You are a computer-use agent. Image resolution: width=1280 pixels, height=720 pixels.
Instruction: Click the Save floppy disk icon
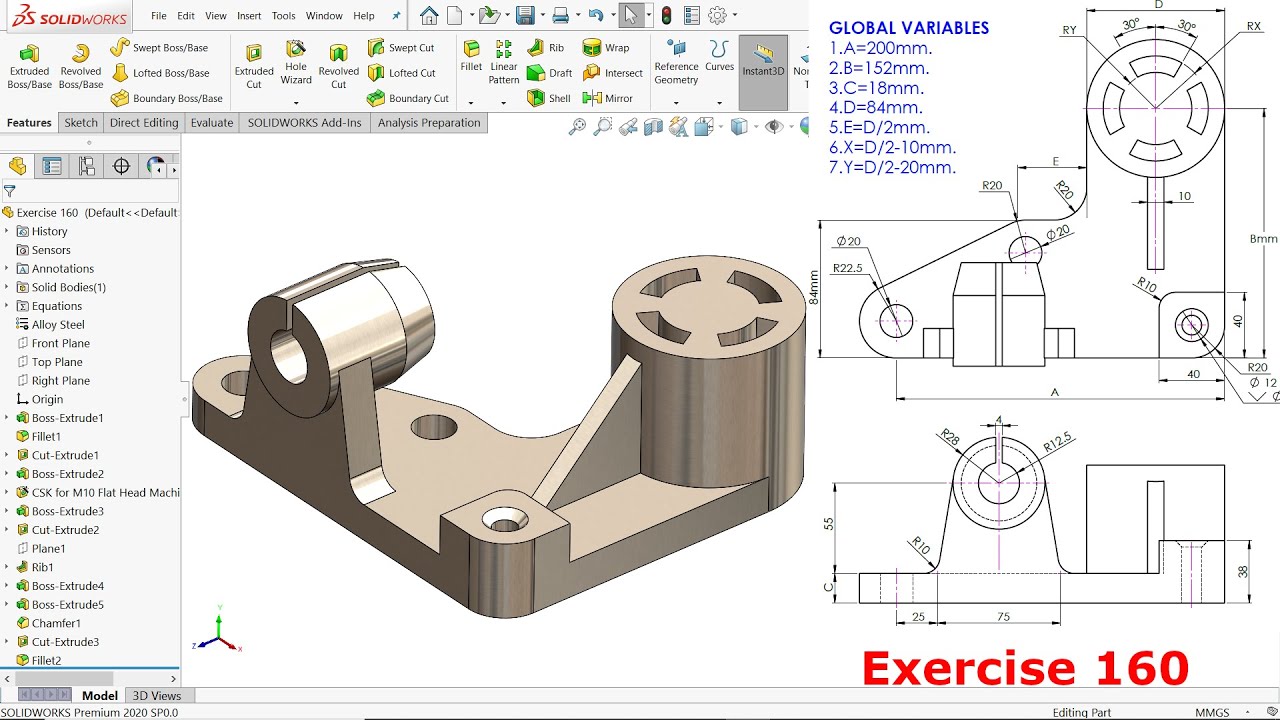[x=524, y=15]
